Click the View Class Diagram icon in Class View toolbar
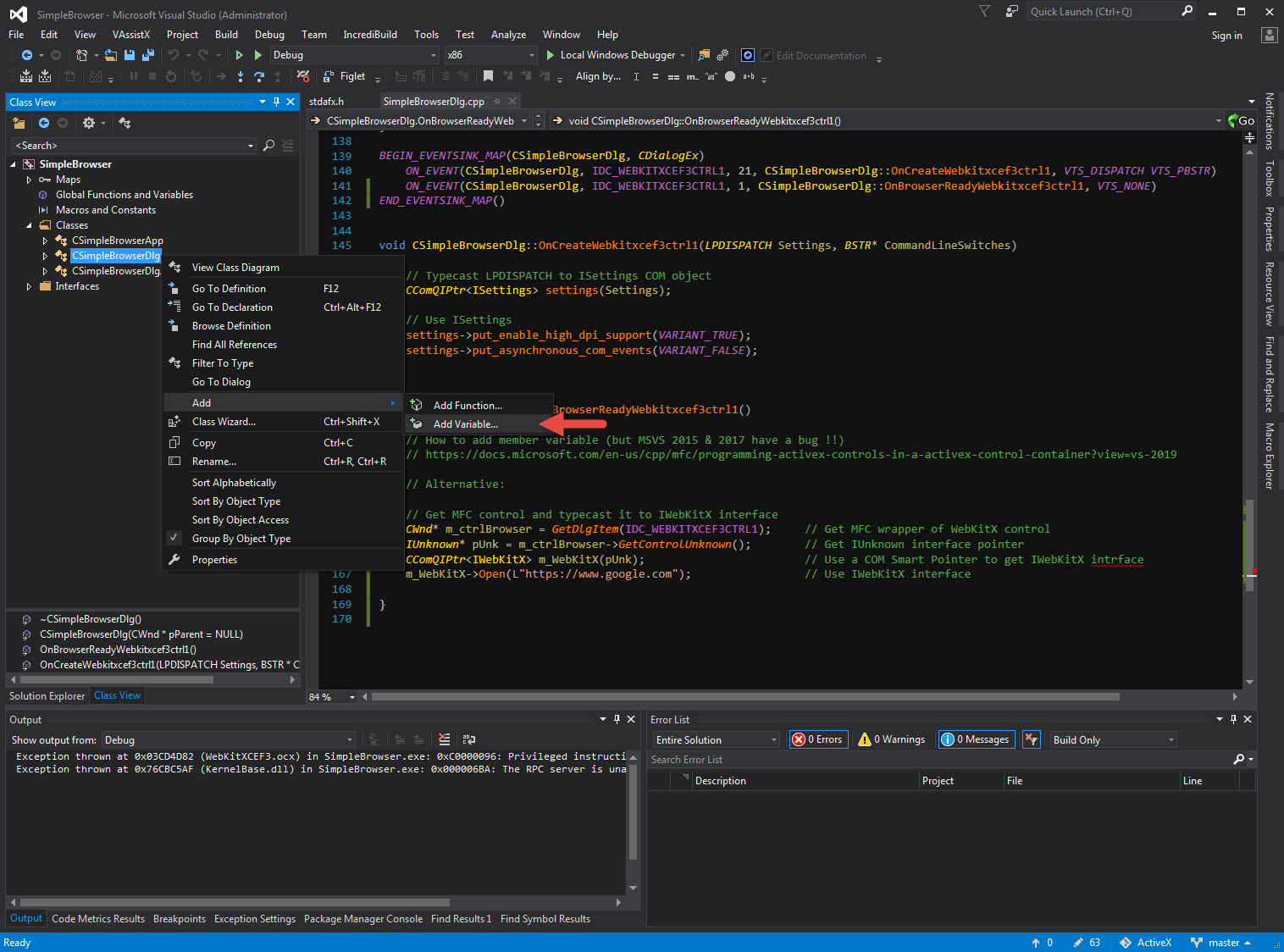Viewport: 1284px width, 952px height. tap(125, 123)
